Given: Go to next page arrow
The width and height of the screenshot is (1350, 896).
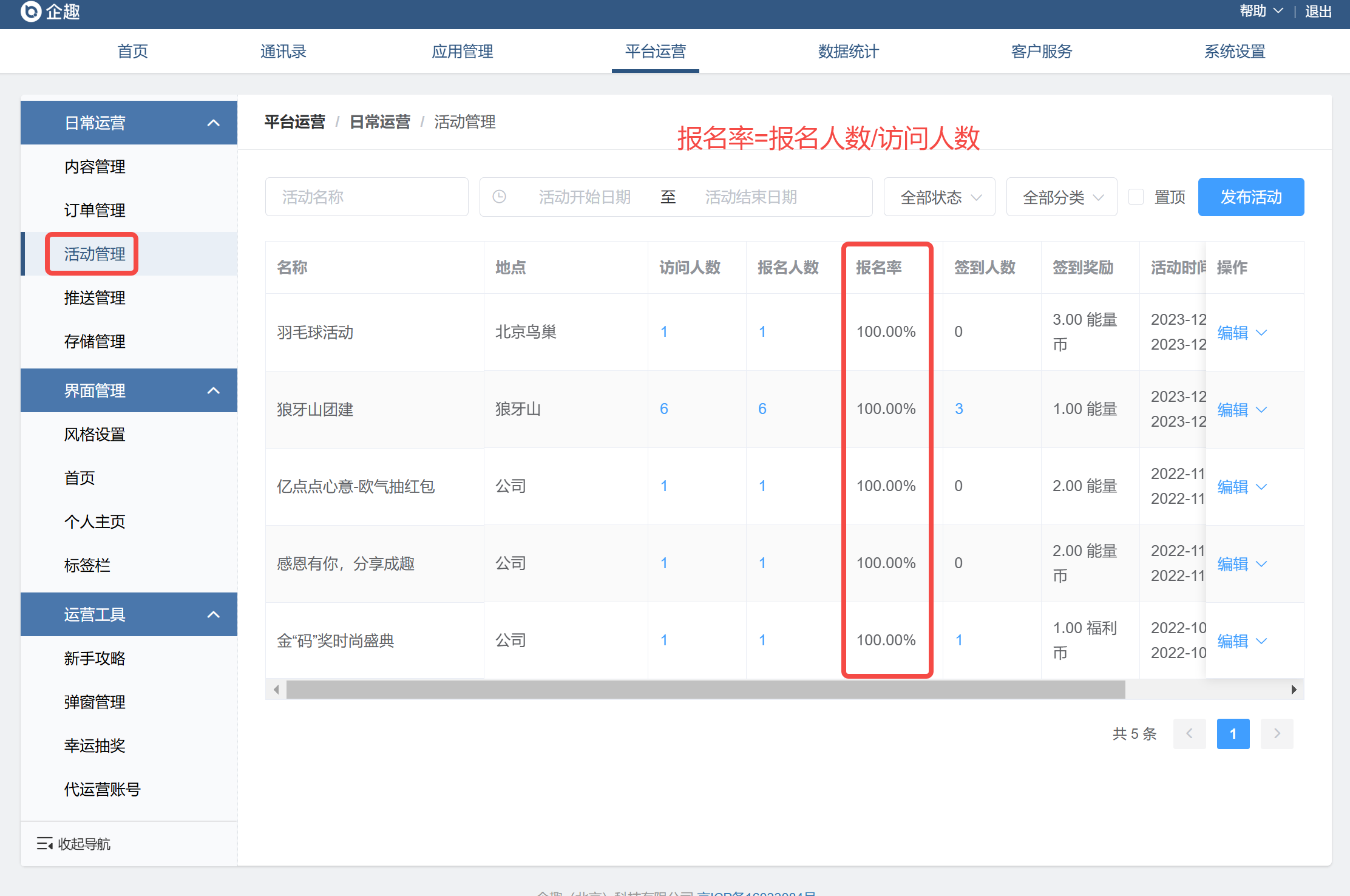Looking at the screenshot, I should [x=1277, y=733].
